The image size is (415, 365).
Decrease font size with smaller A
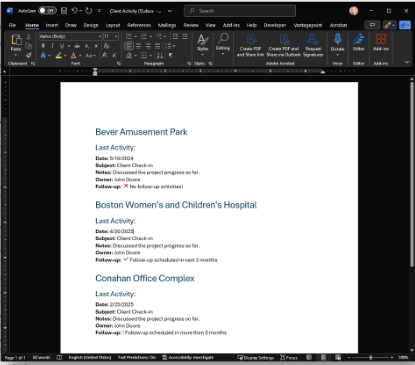click(x=114, y=55)
